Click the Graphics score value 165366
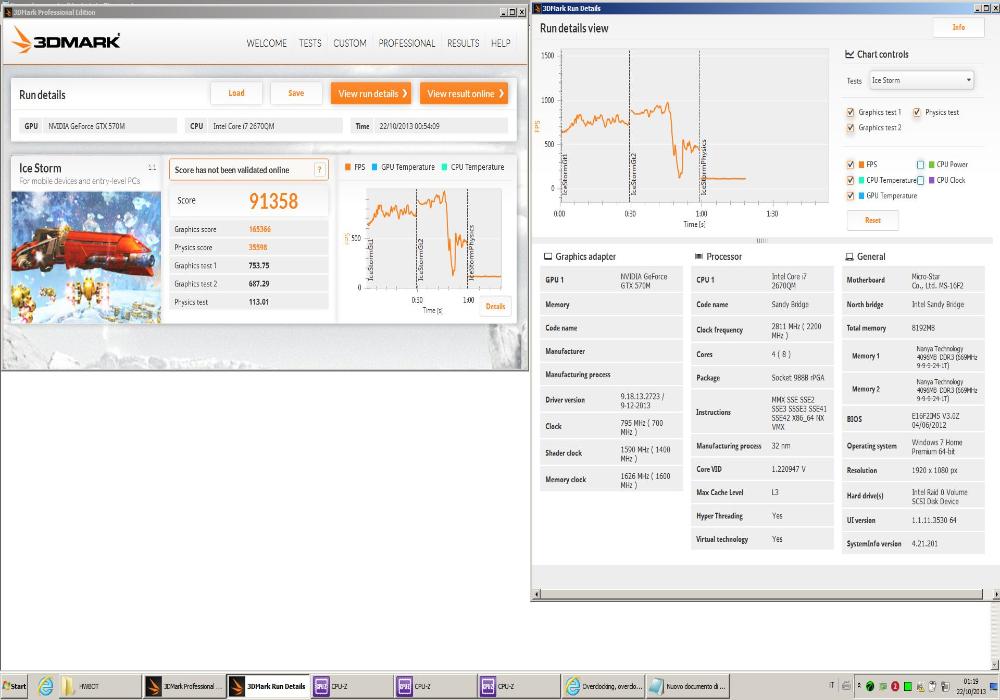1000x700 pixels. (x=260, y=229)
